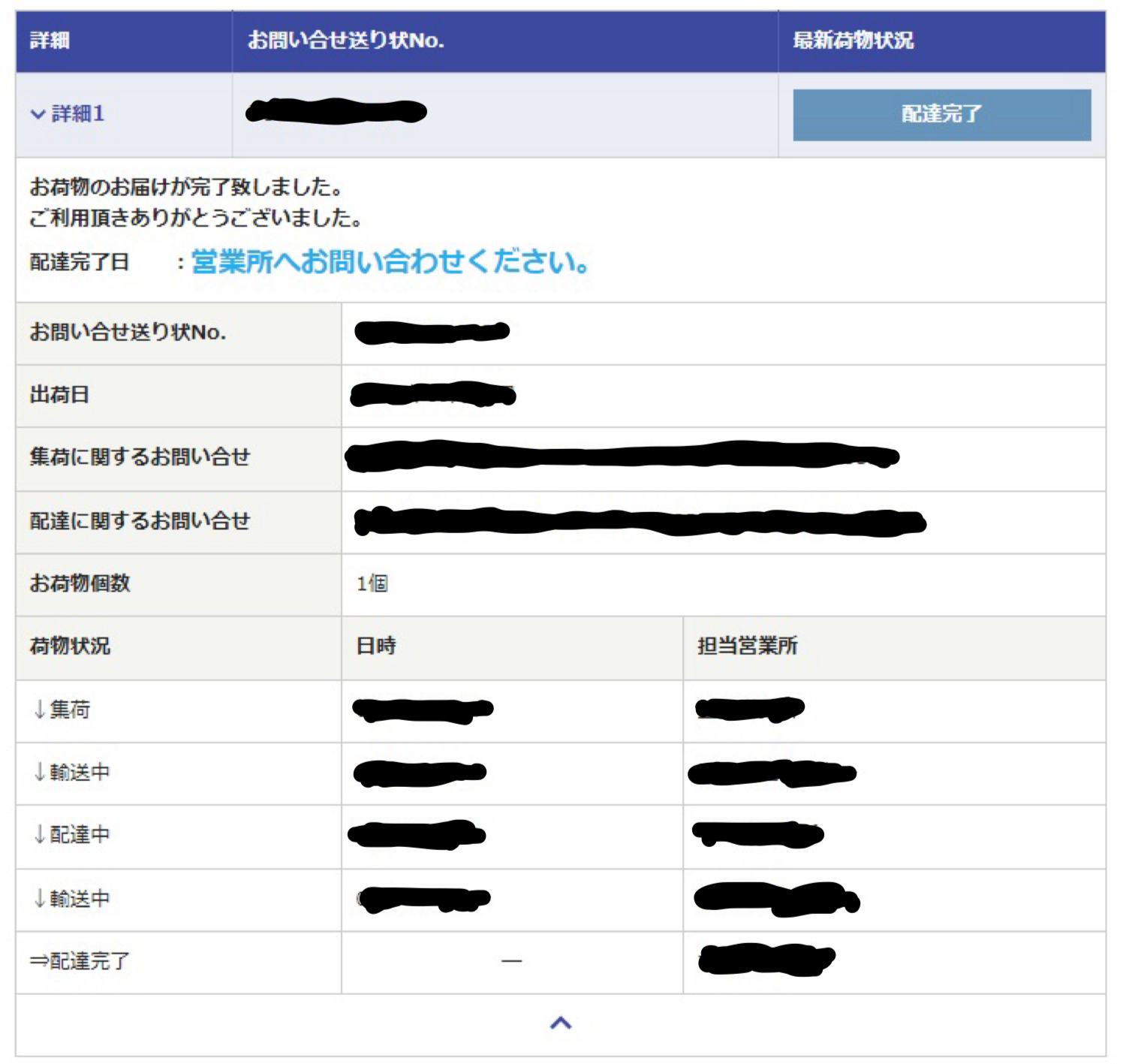Select the 詳細 column header
This screenshot has height=1064, width=1126.
click(50, 41)
